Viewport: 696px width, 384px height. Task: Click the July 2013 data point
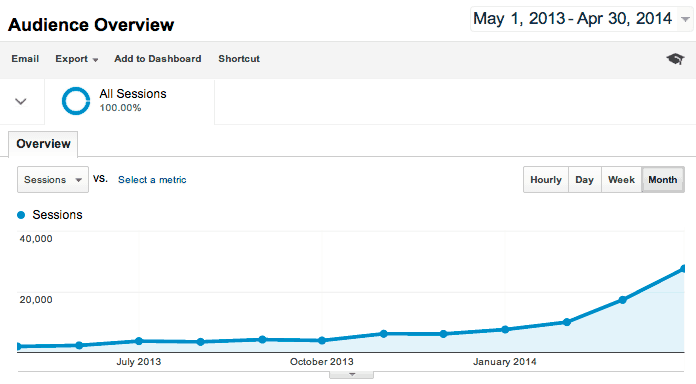[x=139, y=341]
